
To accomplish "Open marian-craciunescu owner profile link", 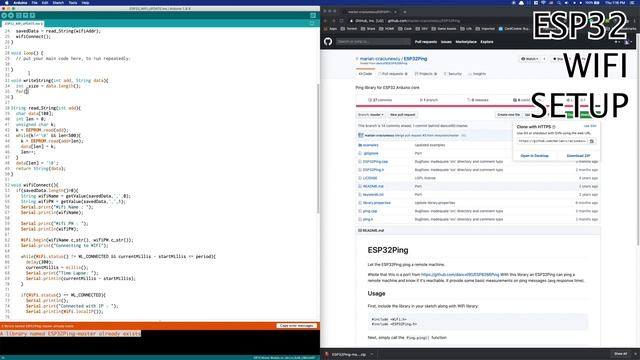I will 380,59.
